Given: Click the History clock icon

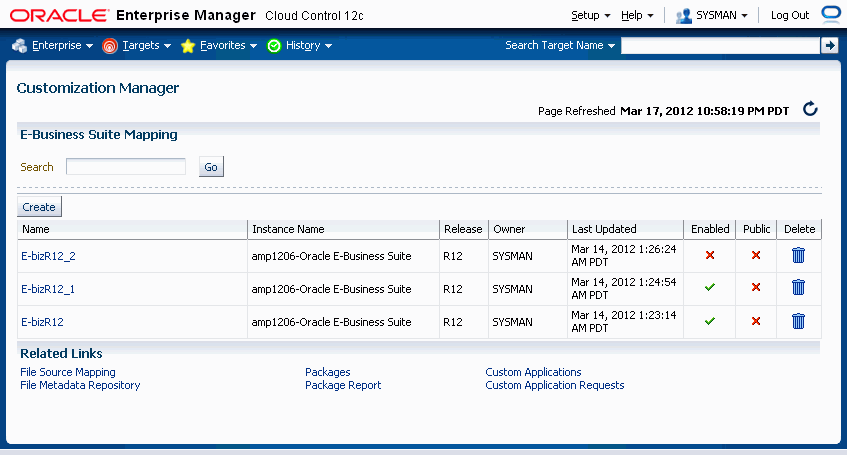Looking at the screenshot, I should point(274,46).
